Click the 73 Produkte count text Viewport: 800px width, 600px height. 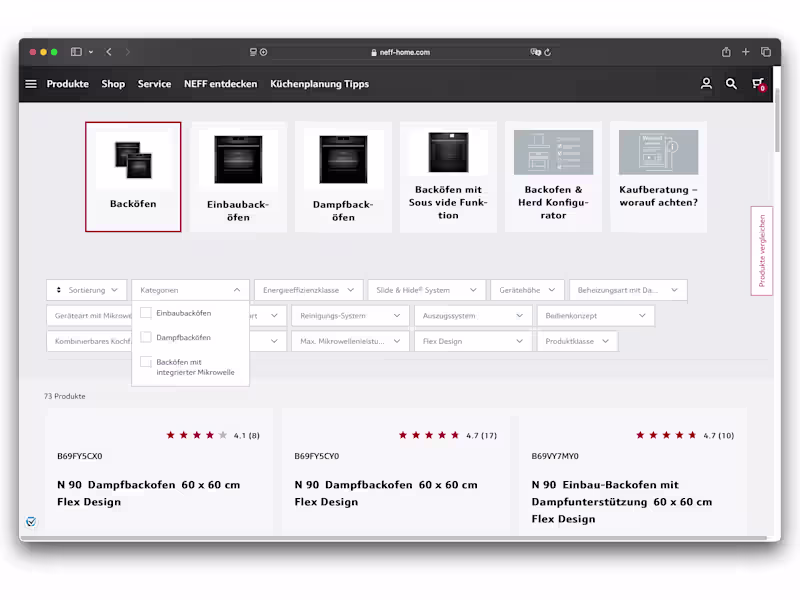65,396
